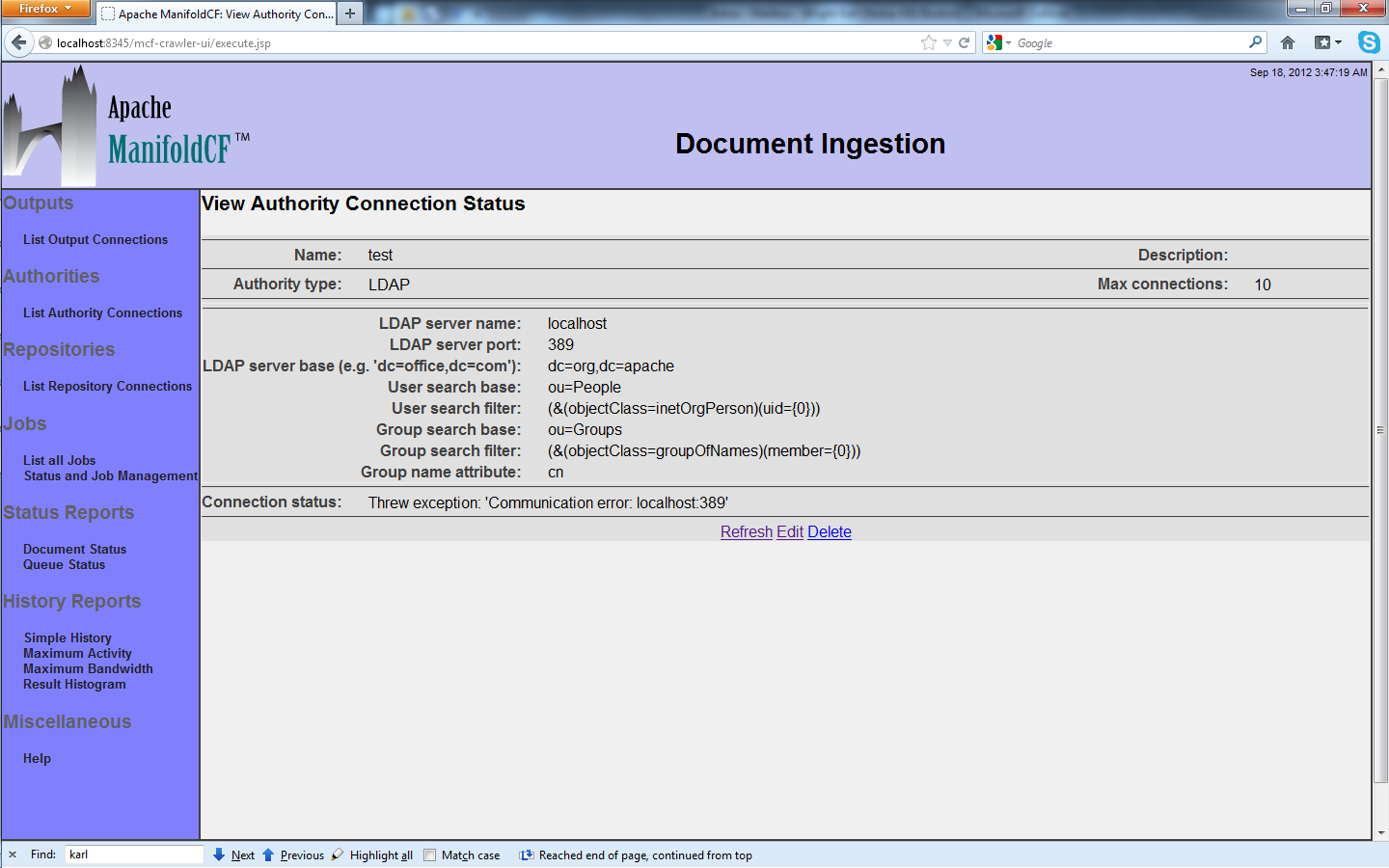Image resolution: width=1389 pixels, height=868 pixels.
Task: Open List Authority Connections in sidebar
Action: coord(102,312)
